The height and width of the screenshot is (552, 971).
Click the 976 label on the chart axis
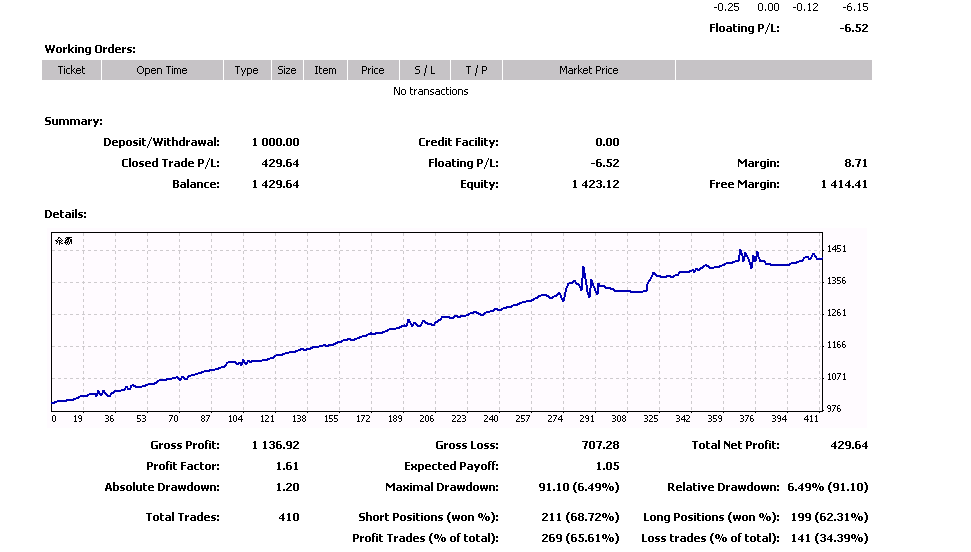tap(834, 409)
